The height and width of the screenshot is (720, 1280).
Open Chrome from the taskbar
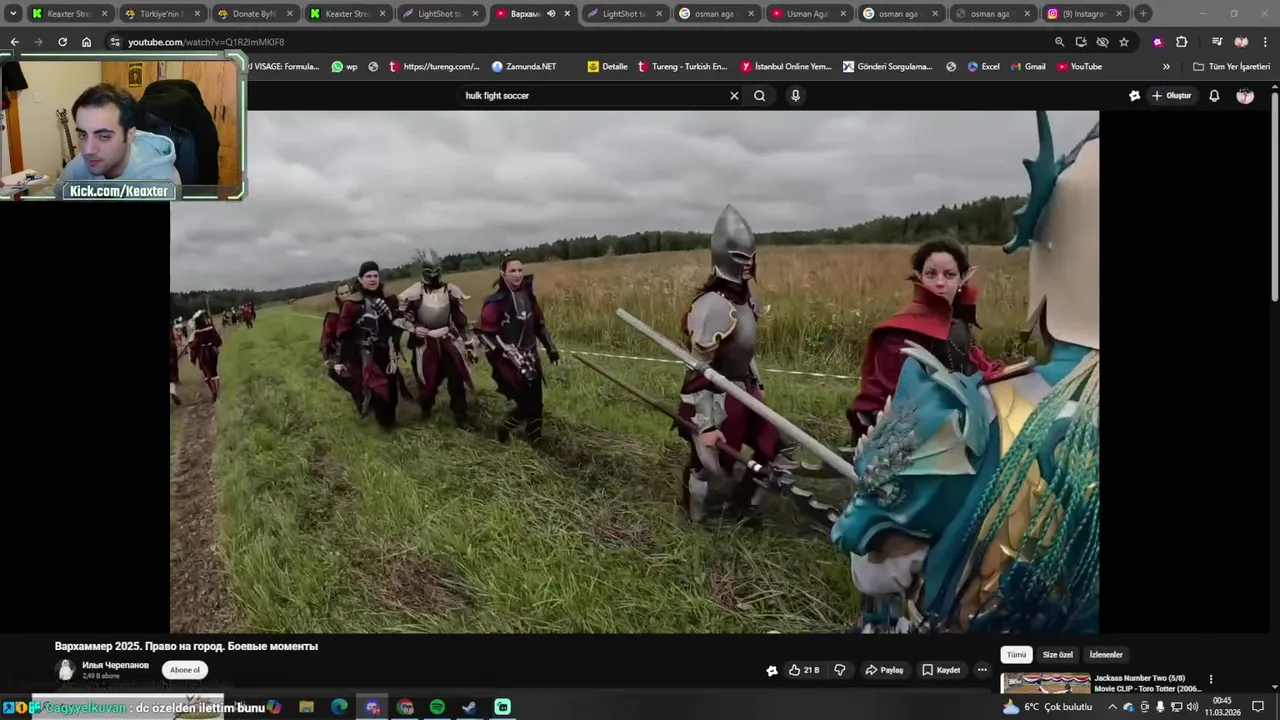pyautogui.click(x=405, y=707)
